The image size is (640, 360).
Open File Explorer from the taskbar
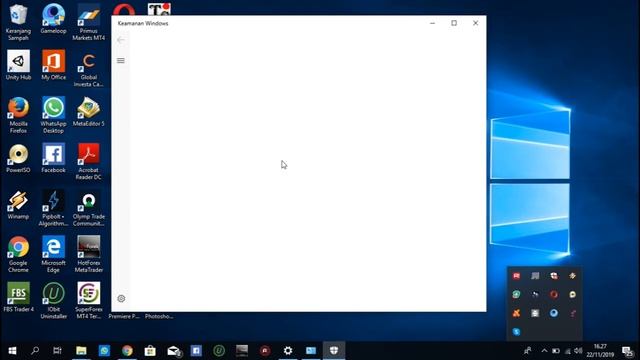81,351
